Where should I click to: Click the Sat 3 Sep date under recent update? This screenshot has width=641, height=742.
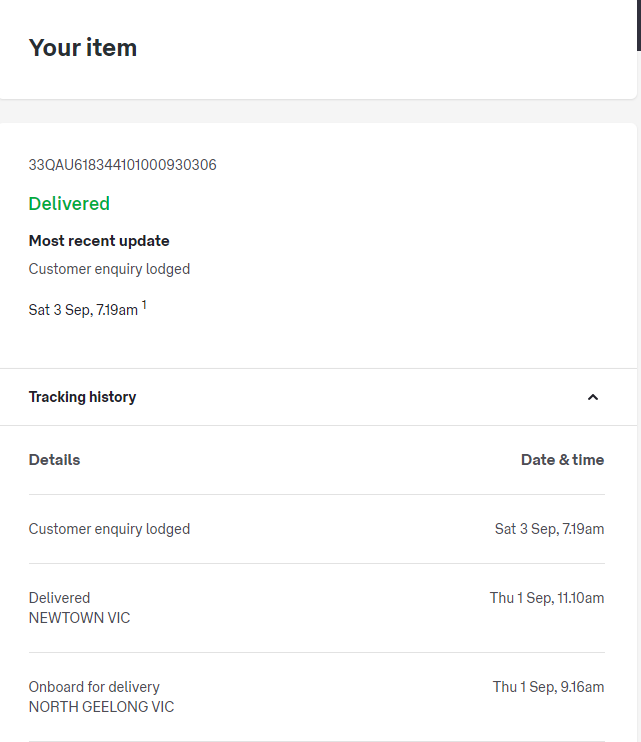click(83, 310)
